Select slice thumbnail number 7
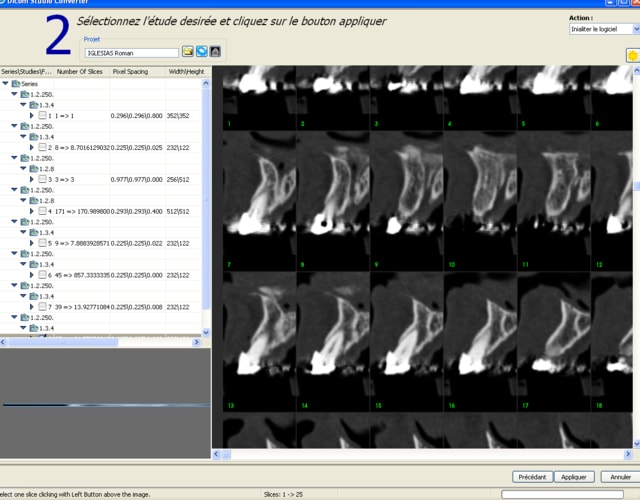640x500 pixels. (259, 201)
